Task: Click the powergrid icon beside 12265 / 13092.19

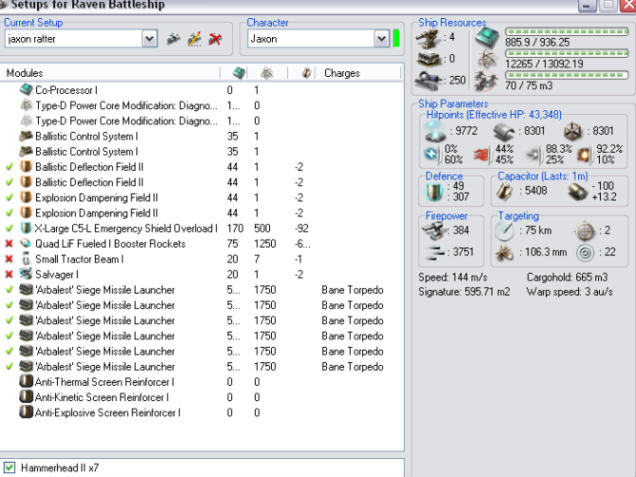Action: (486, 59)
